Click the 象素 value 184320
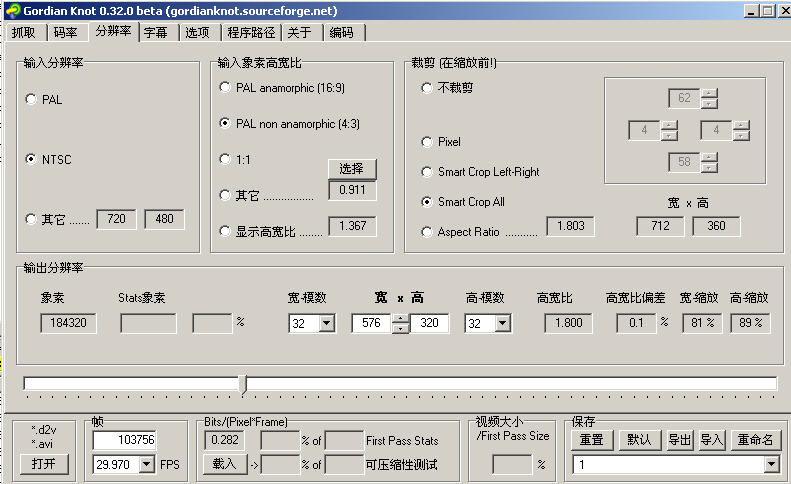The image size is (791, 484). tap(68, 323)
